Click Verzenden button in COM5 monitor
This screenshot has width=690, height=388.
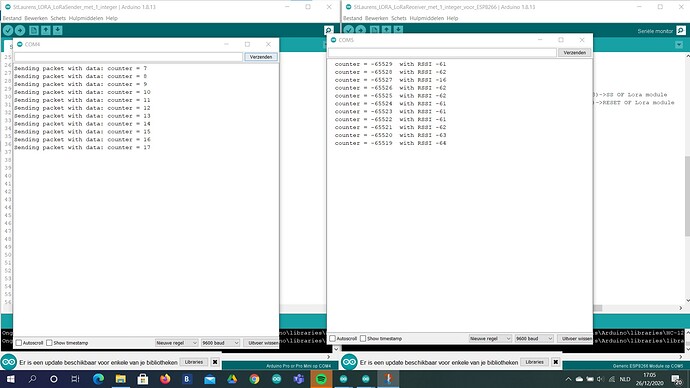pyautogui.click(x=575, y=52)
